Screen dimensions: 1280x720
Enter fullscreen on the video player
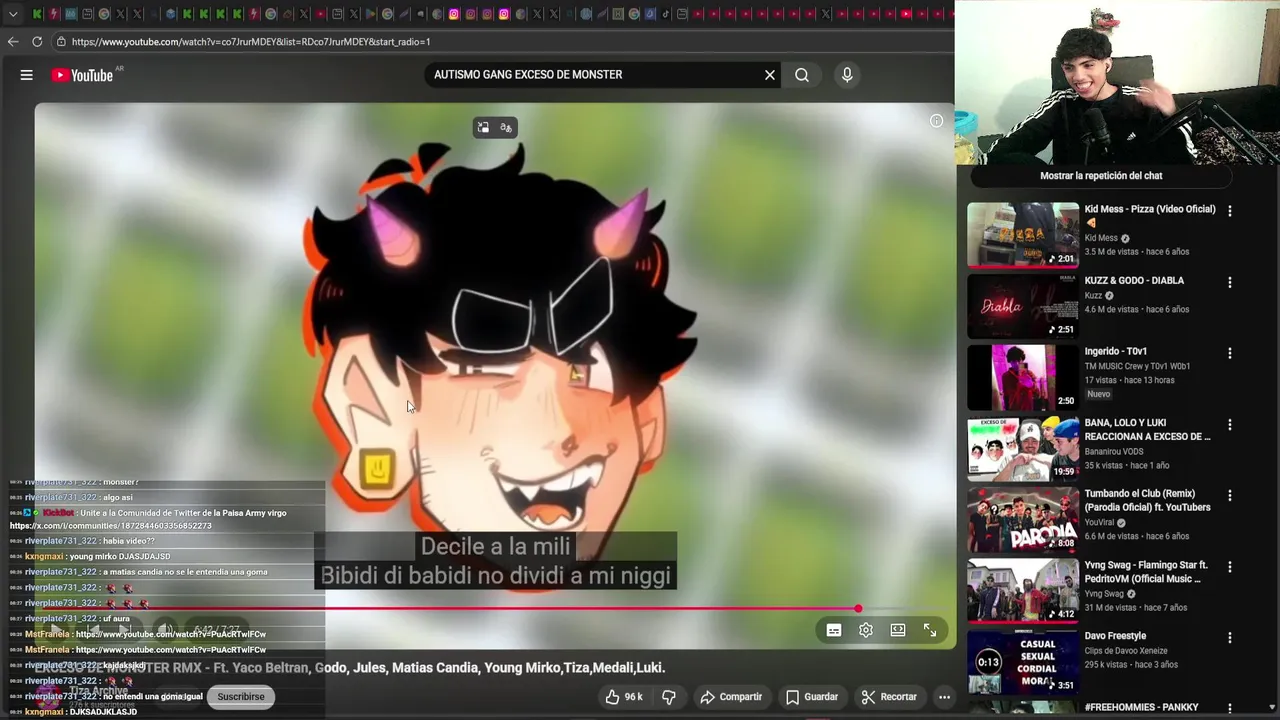[x=930, y=630]
